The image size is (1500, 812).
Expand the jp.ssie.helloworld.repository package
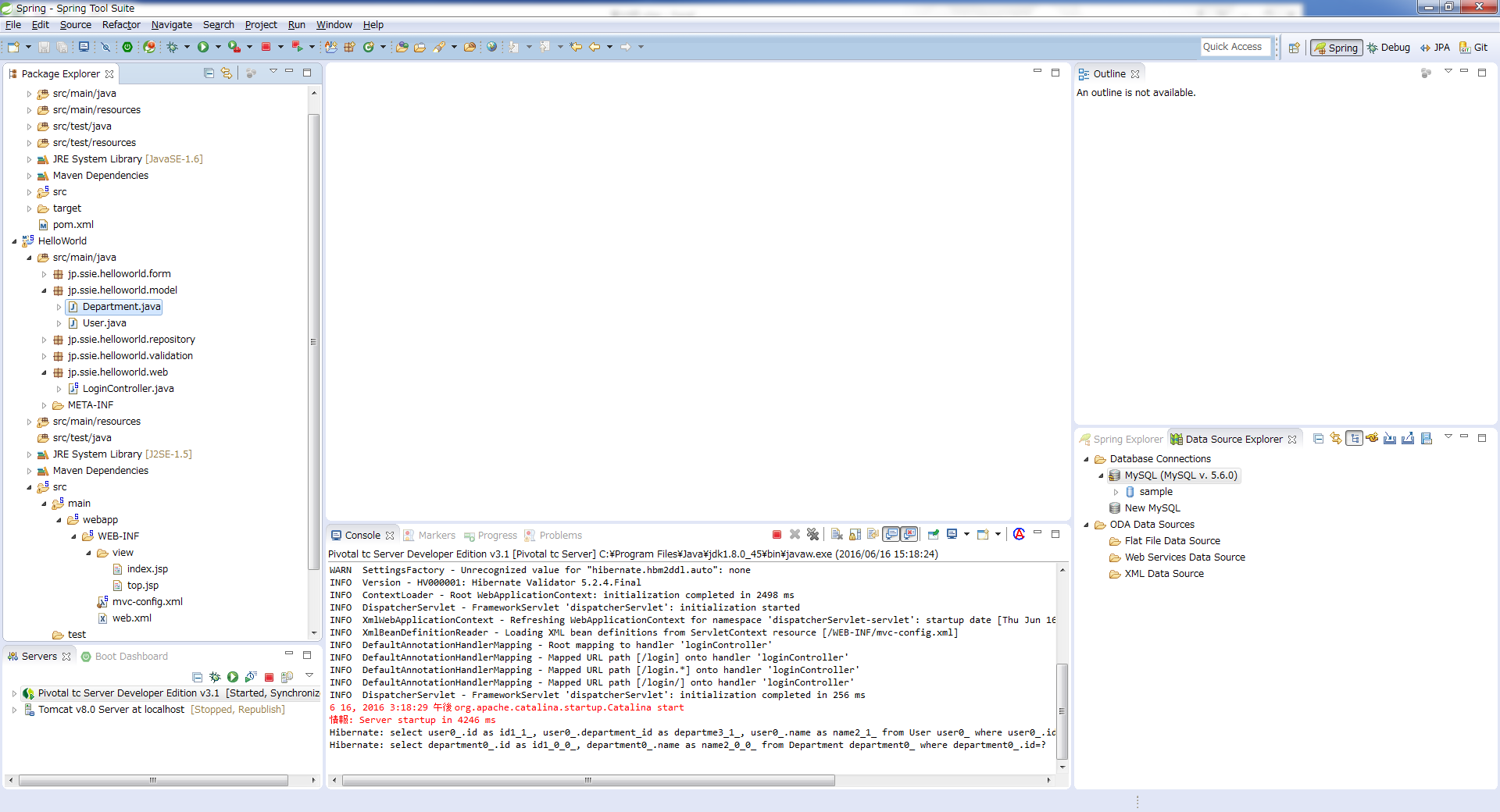pos(44,340)
